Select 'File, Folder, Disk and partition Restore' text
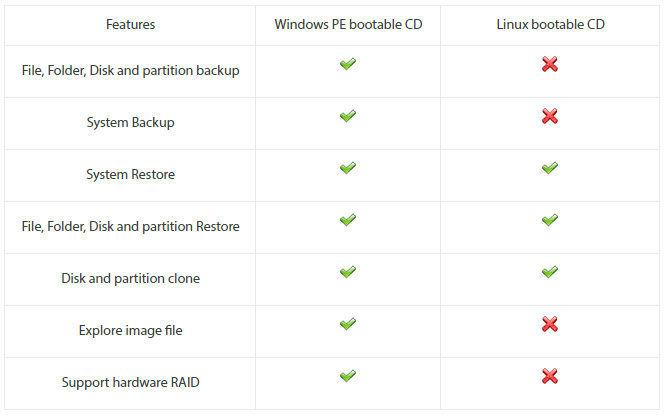 tap(130, 227)
